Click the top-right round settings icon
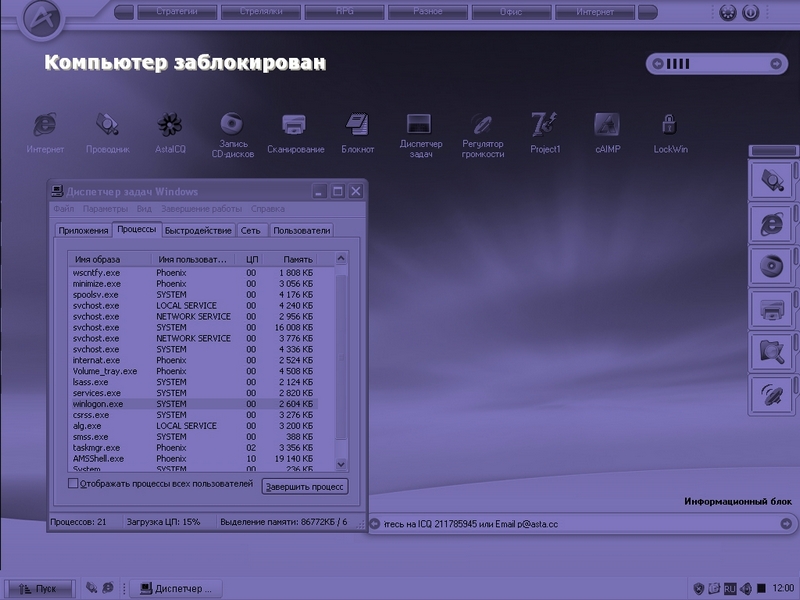The image size is (800, 600). (728, 12)
